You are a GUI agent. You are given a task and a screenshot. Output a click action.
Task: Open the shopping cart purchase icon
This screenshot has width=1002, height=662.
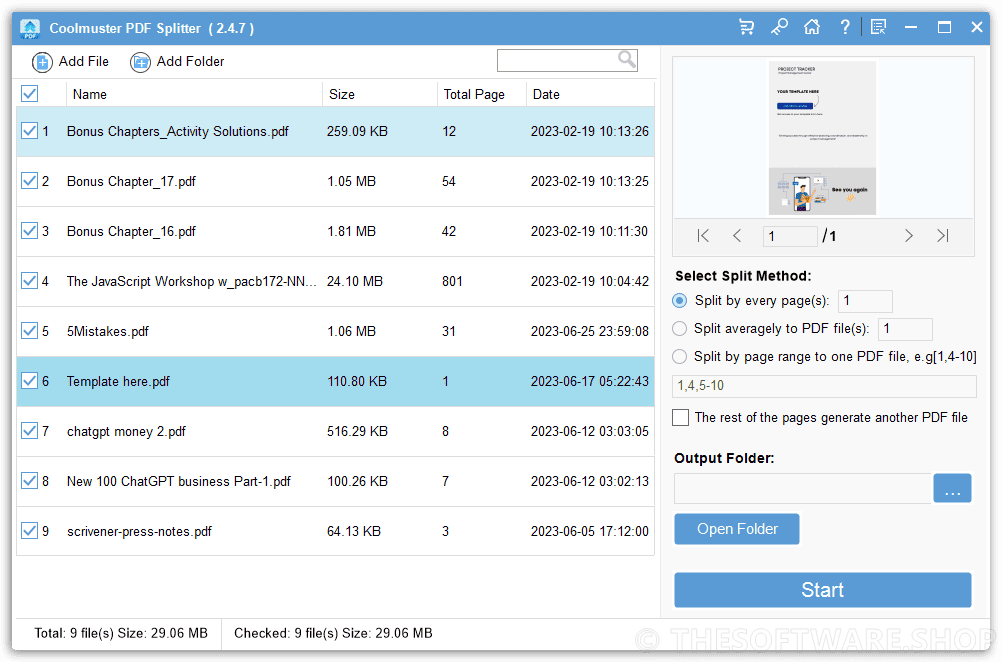pos(746,27)
